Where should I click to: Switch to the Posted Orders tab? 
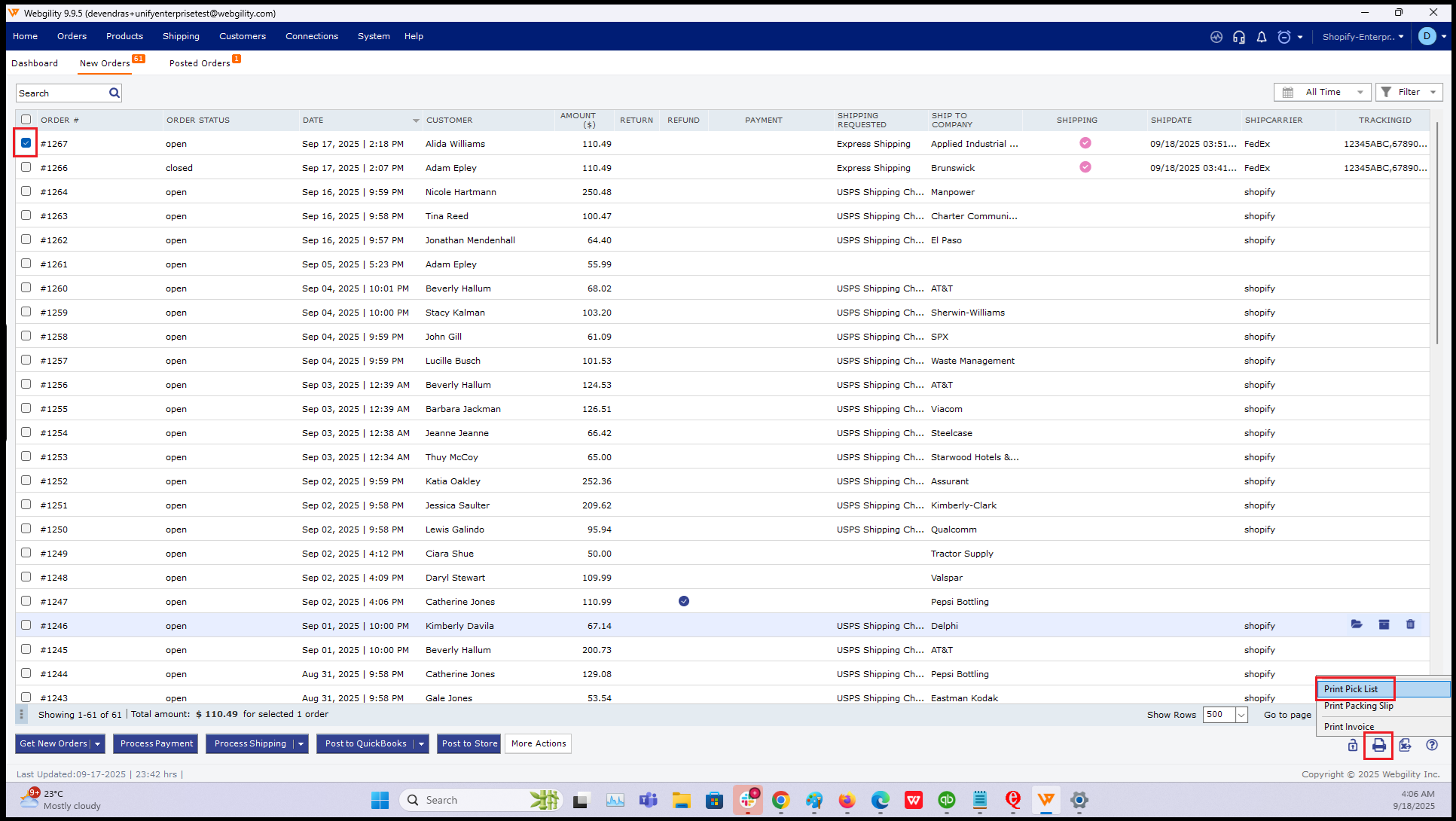200,63
